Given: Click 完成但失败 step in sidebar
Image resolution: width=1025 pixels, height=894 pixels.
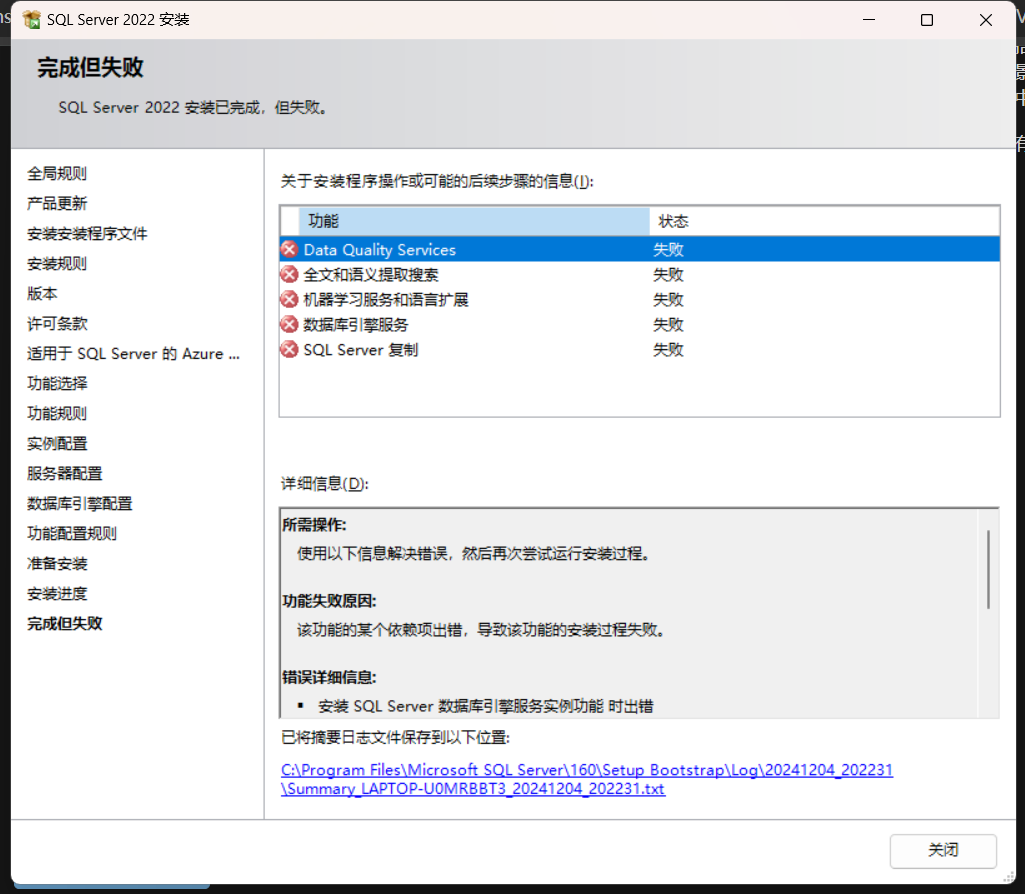Looking at the screenshot, I should pyautogui.click(x=65, y=623).
